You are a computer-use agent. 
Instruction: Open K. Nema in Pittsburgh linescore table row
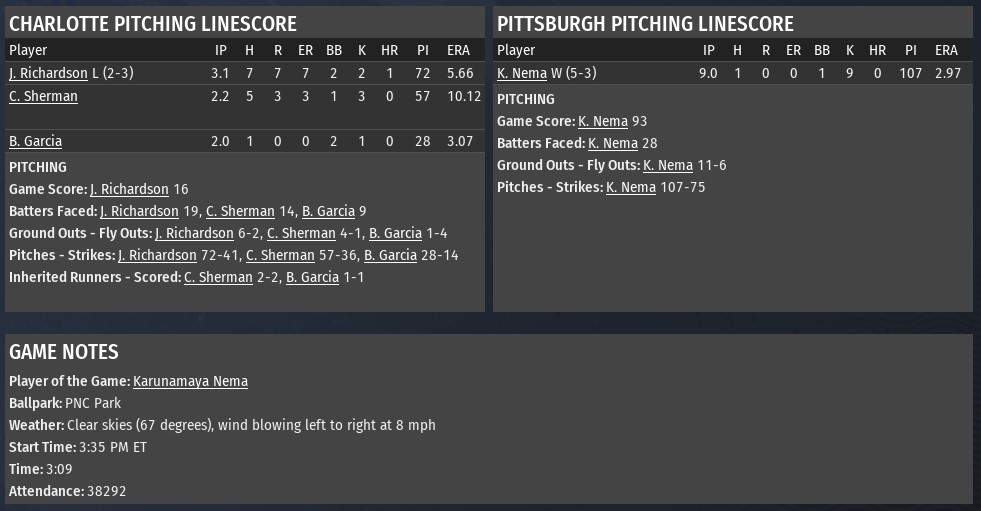tap(522, 73)
